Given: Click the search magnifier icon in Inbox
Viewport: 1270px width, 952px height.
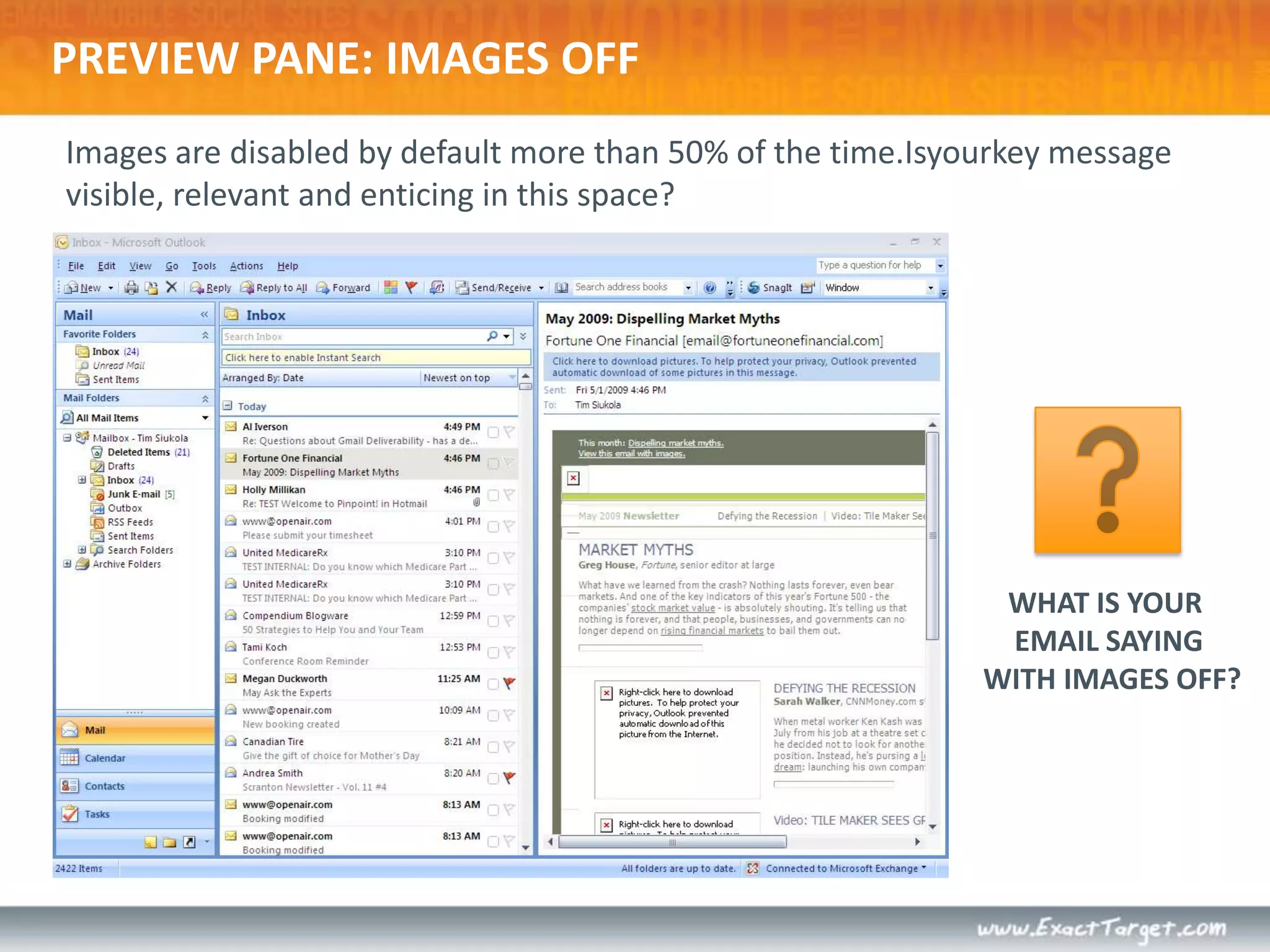Looking at the screenshot, I should [x=492, y=336].
